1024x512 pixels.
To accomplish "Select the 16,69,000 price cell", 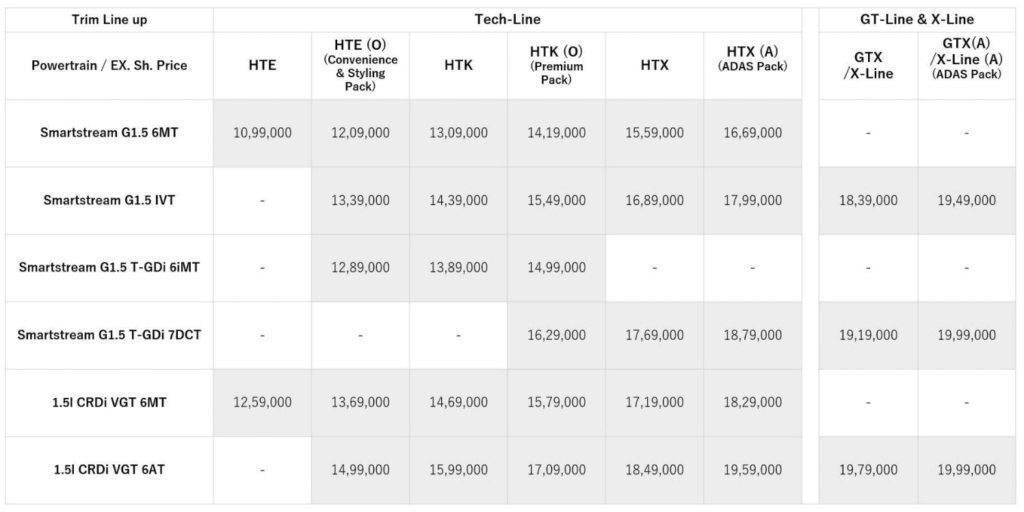I will [x=752, y=132].
